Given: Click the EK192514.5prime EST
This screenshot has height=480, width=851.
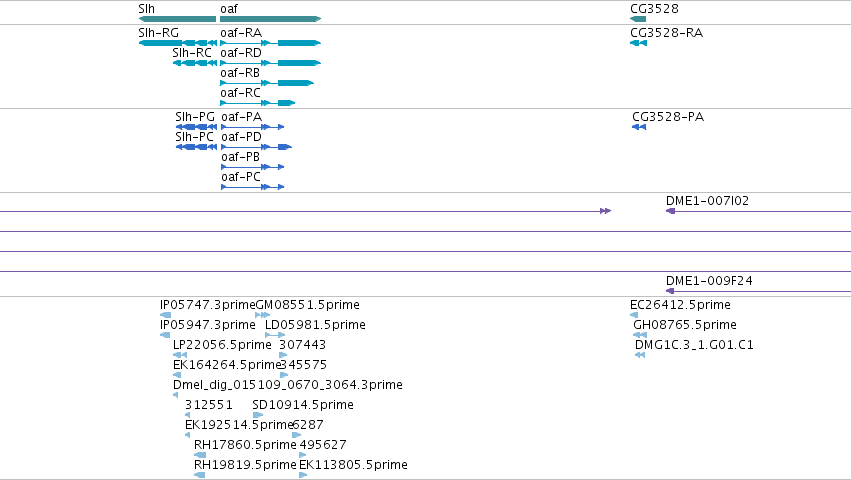Looking at the screenshot, I should tap(187, 435).
